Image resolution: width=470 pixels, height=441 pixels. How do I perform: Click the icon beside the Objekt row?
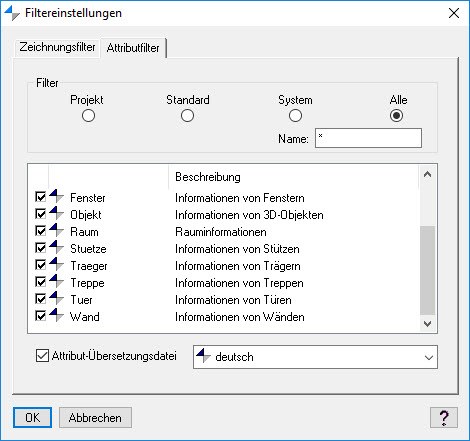pyautogui.click(x=56, y=213)
